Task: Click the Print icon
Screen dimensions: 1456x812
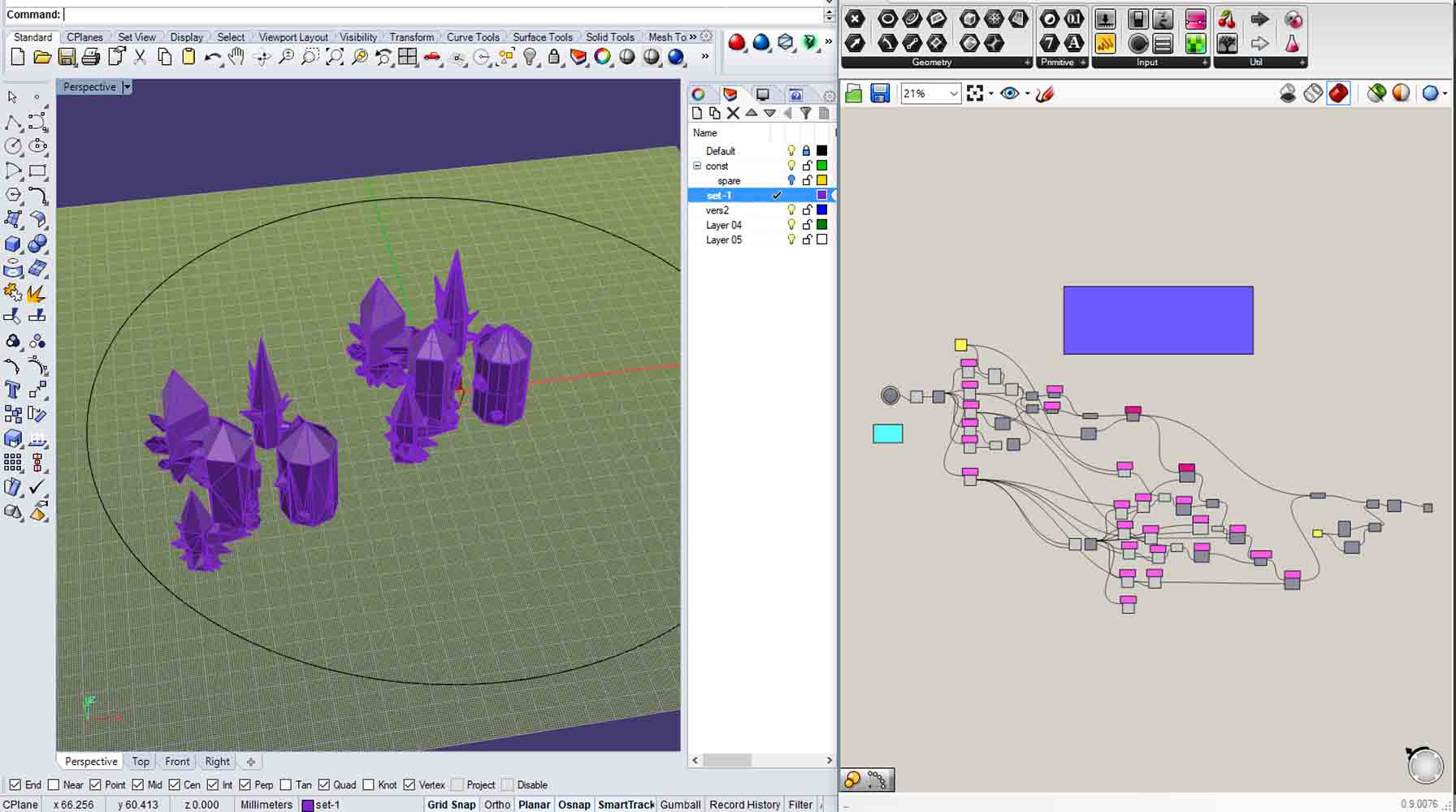Action: tap(91, 57)
